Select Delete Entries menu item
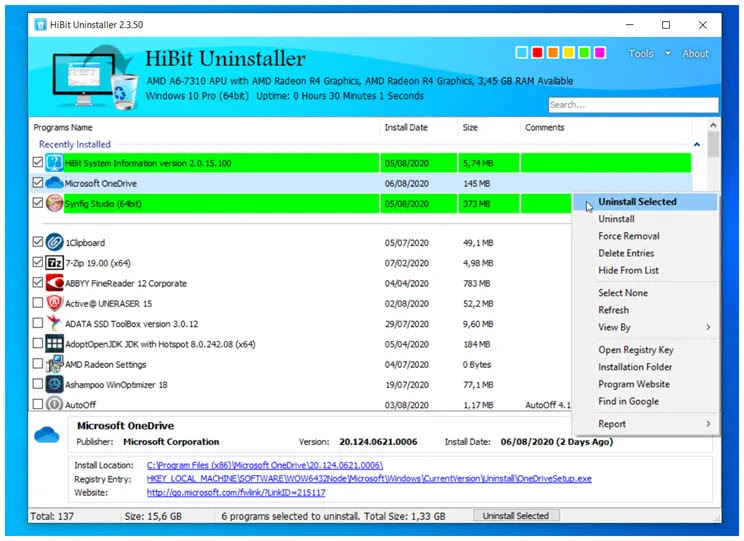 click(x=645, y=253)
